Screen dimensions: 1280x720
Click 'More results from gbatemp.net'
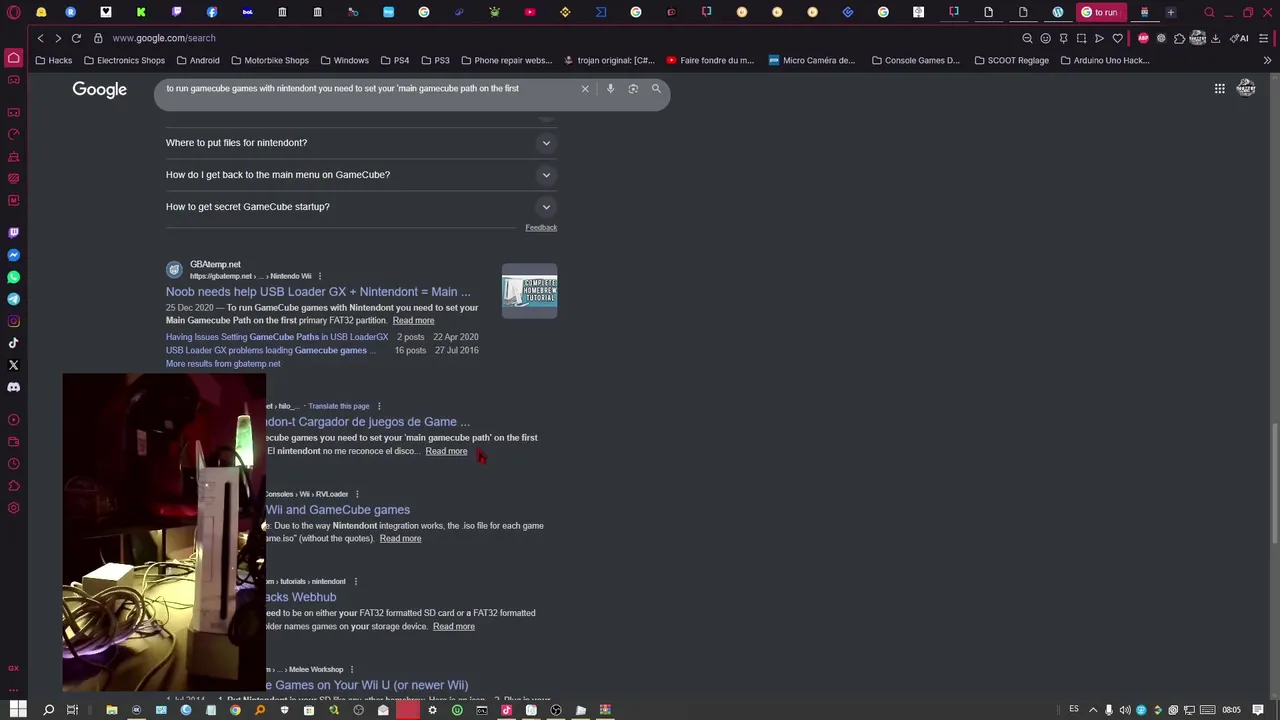(x=223, y=364)
